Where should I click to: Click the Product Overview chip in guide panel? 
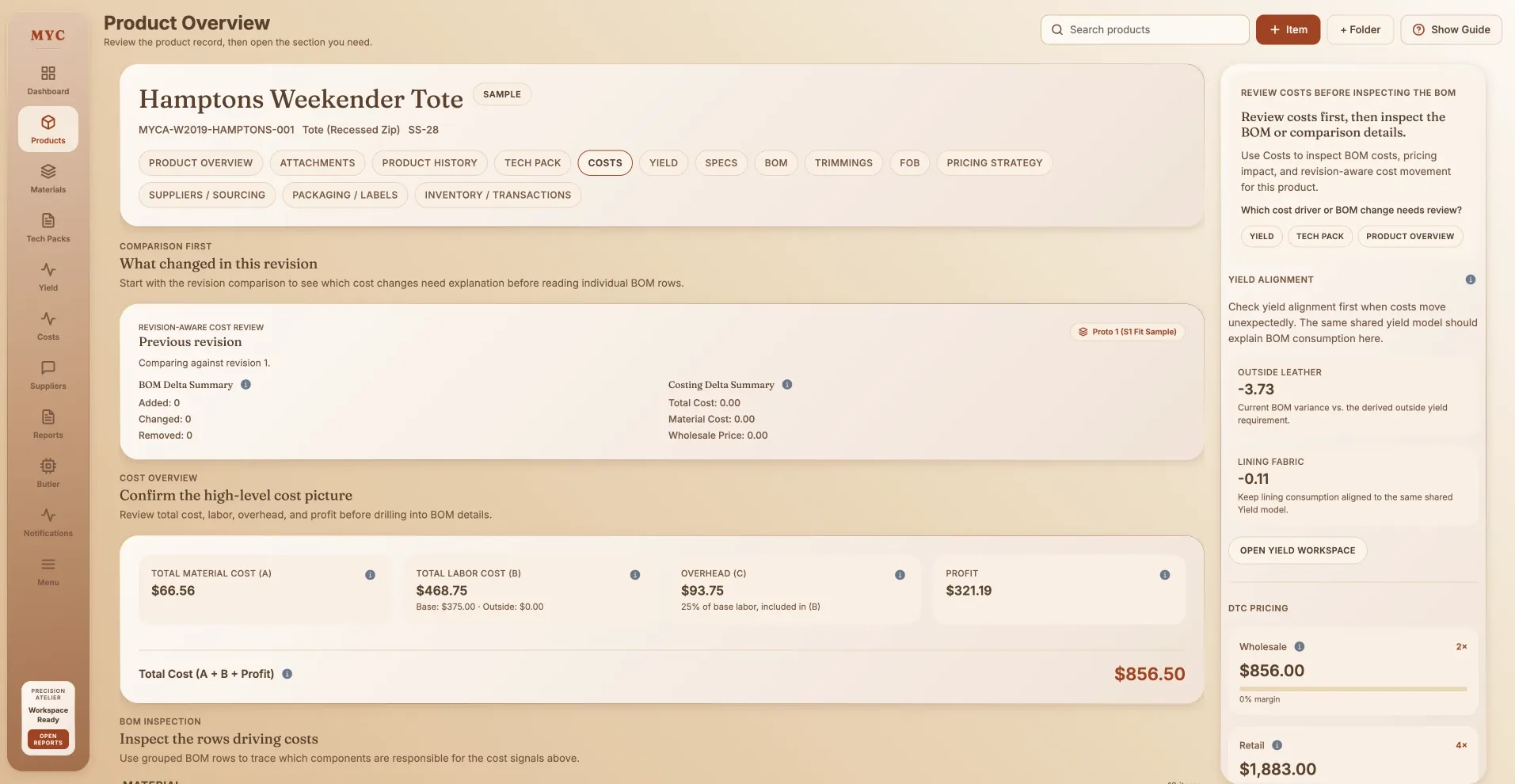tap(1410, 236)
